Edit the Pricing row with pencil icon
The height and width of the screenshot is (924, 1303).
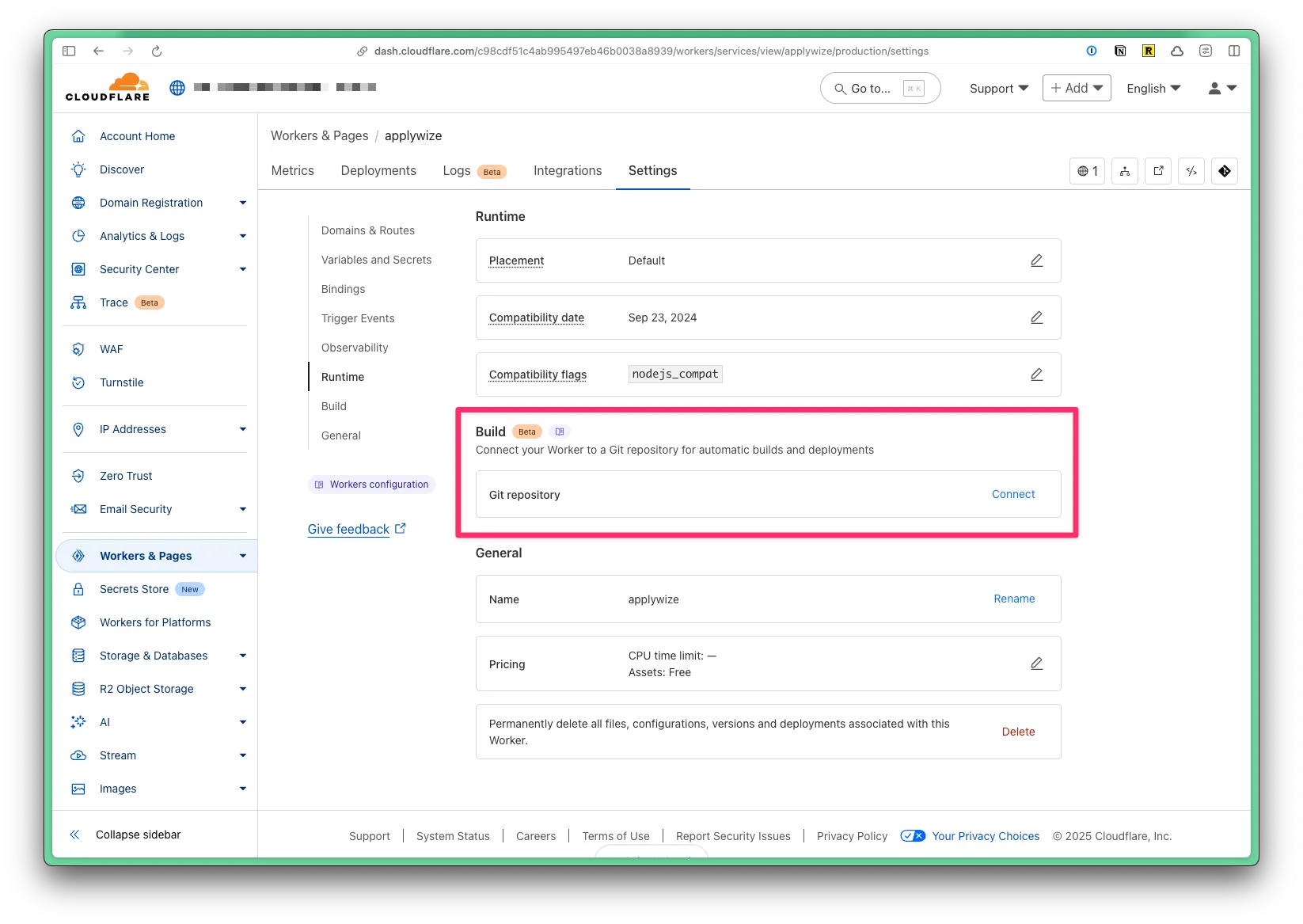pyautogui.click(x=1036, y=664)
